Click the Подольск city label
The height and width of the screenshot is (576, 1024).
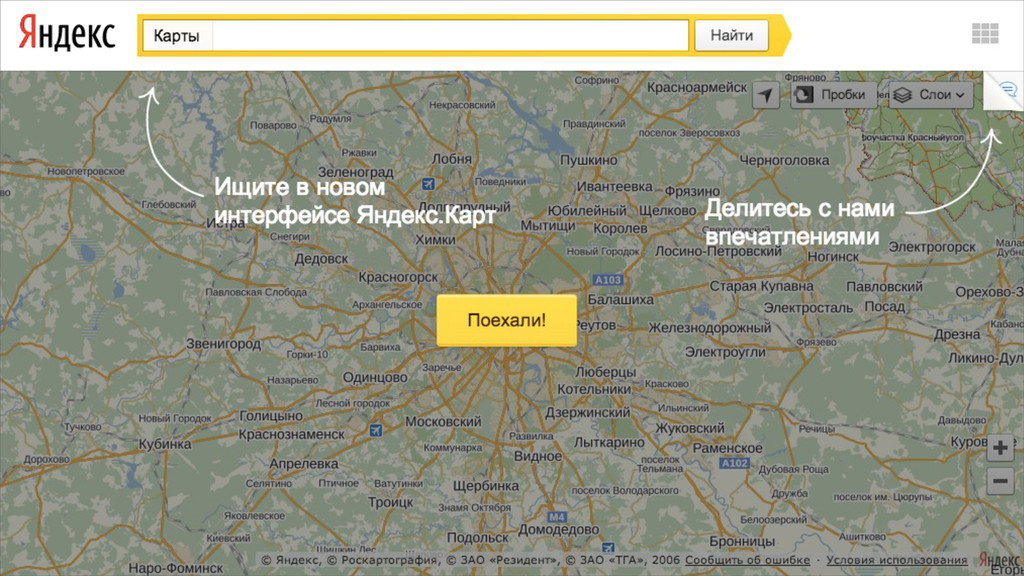477,538
